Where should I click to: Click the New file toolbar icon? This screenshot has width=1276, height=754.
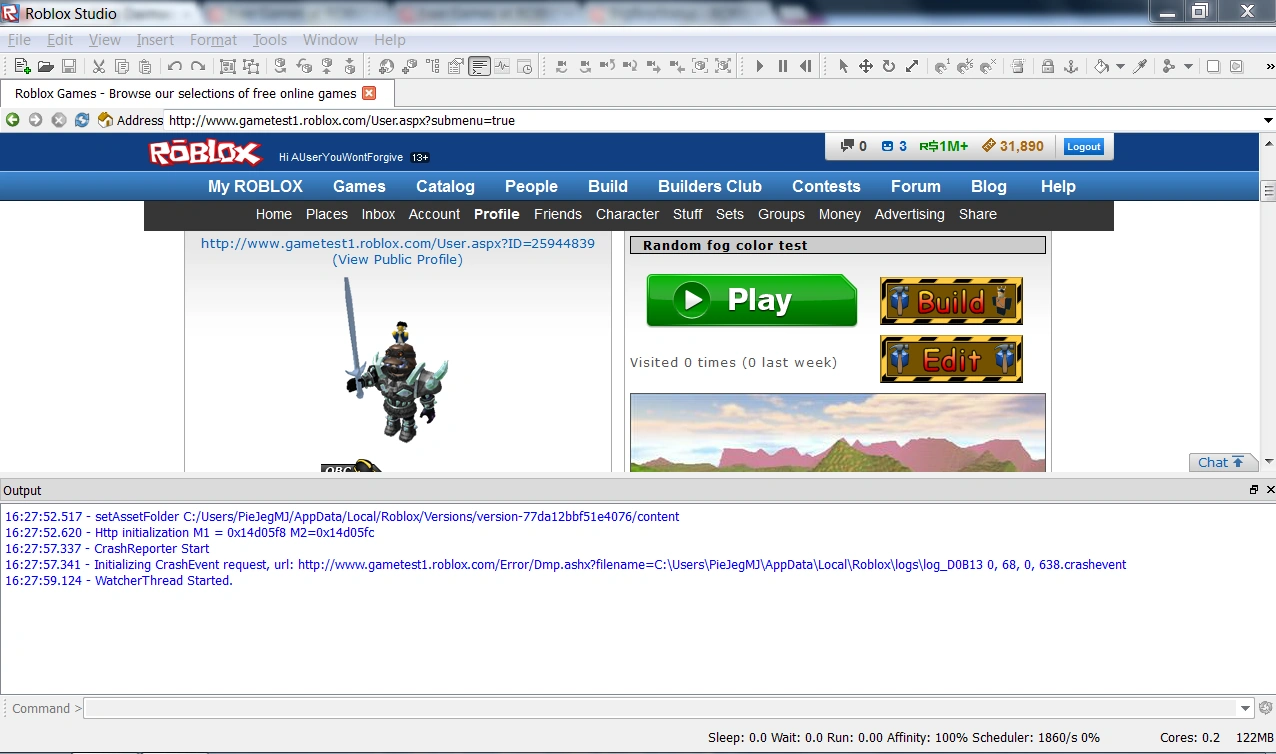pos(22,66)
